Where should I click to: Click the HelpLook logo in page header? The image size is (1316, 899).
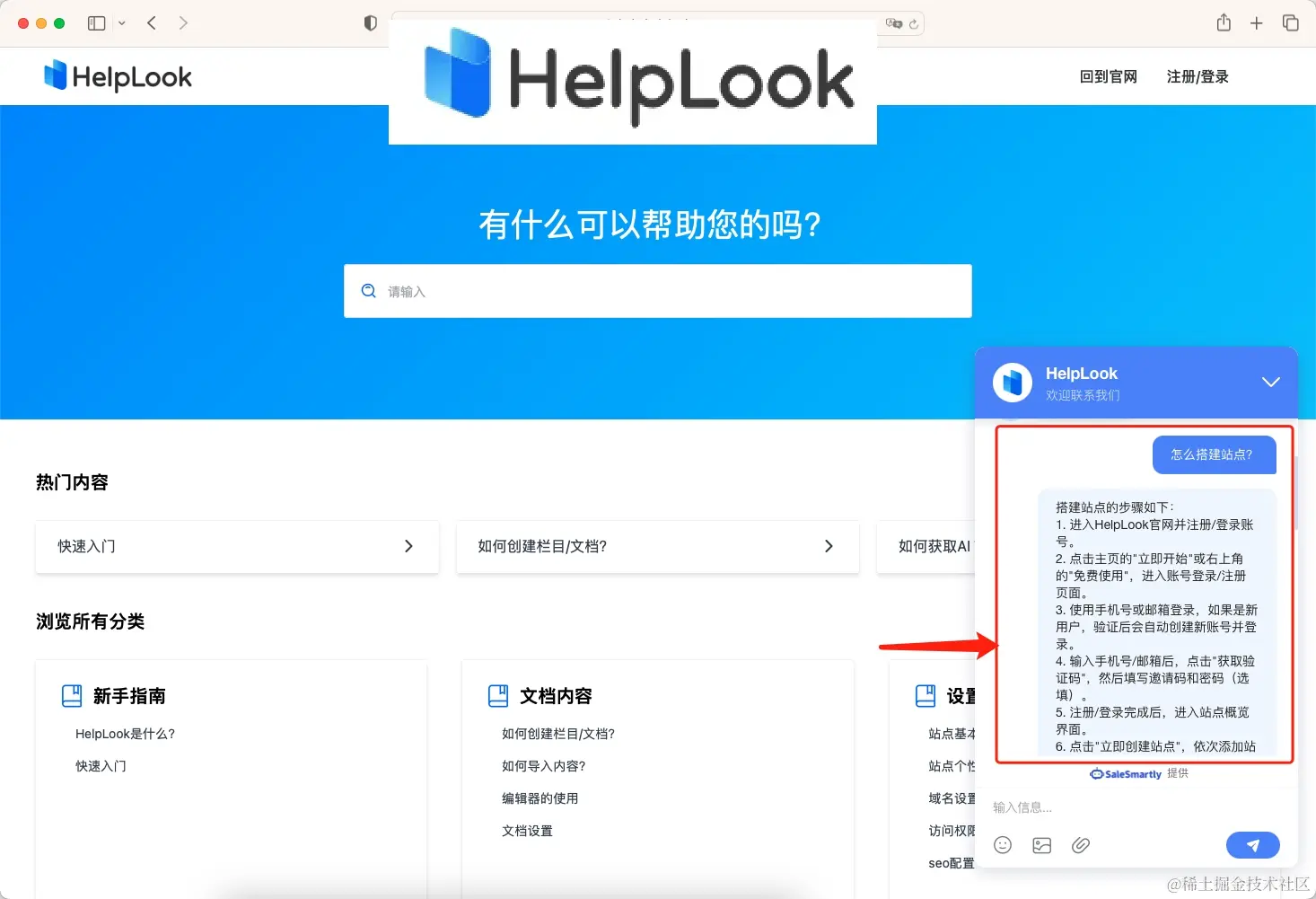[x=118, y=76]
